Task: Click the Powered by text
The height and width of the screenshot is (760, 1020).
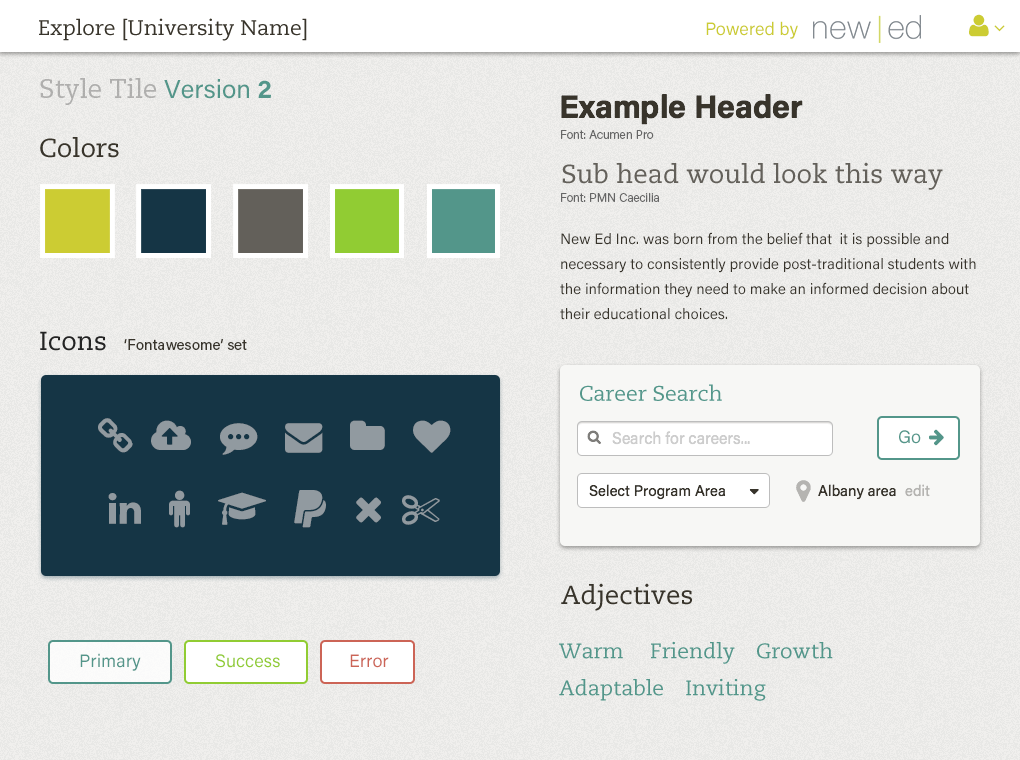Action: (x=751, y=29)
